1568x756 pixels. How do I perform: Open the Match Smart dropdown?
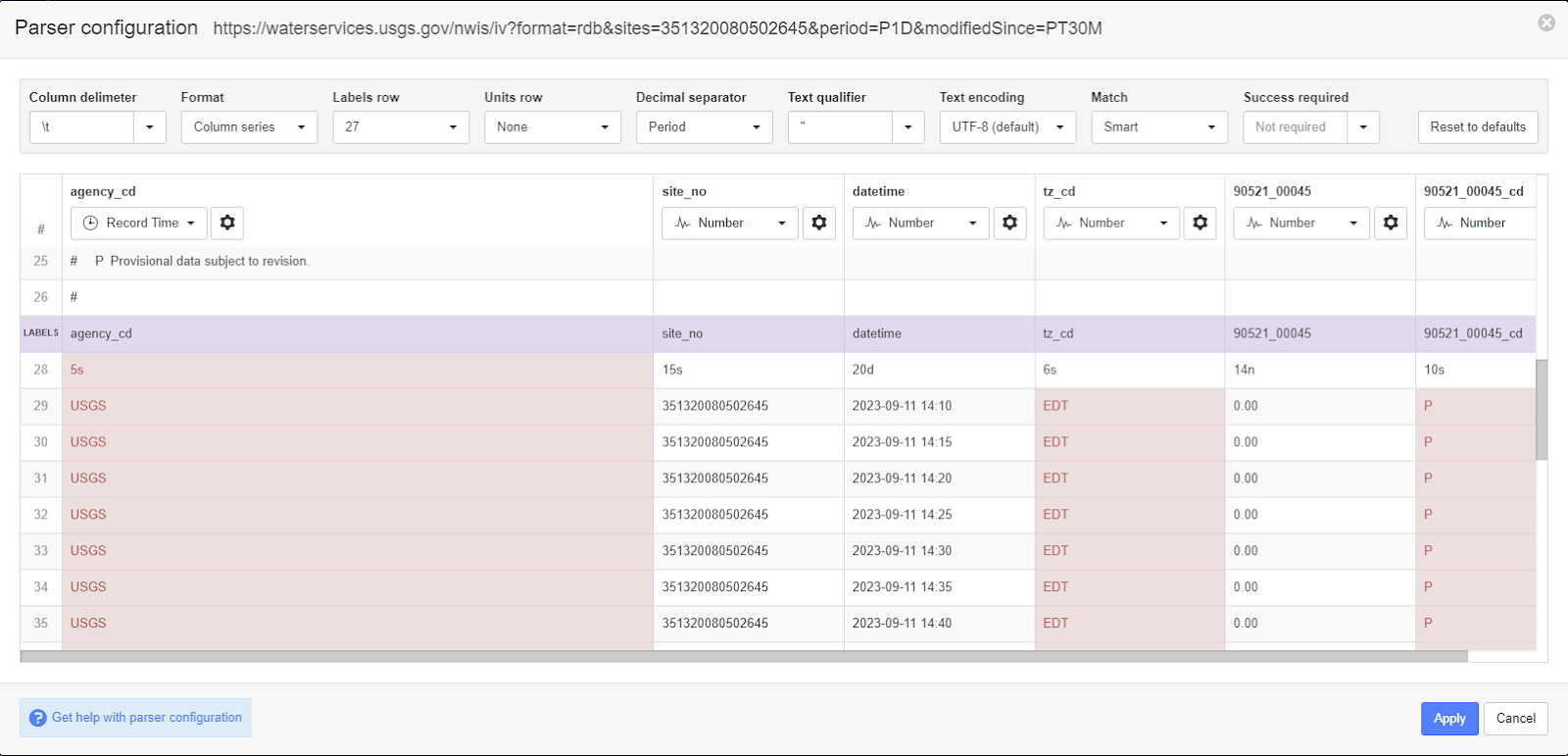[x=1159, y=127]
